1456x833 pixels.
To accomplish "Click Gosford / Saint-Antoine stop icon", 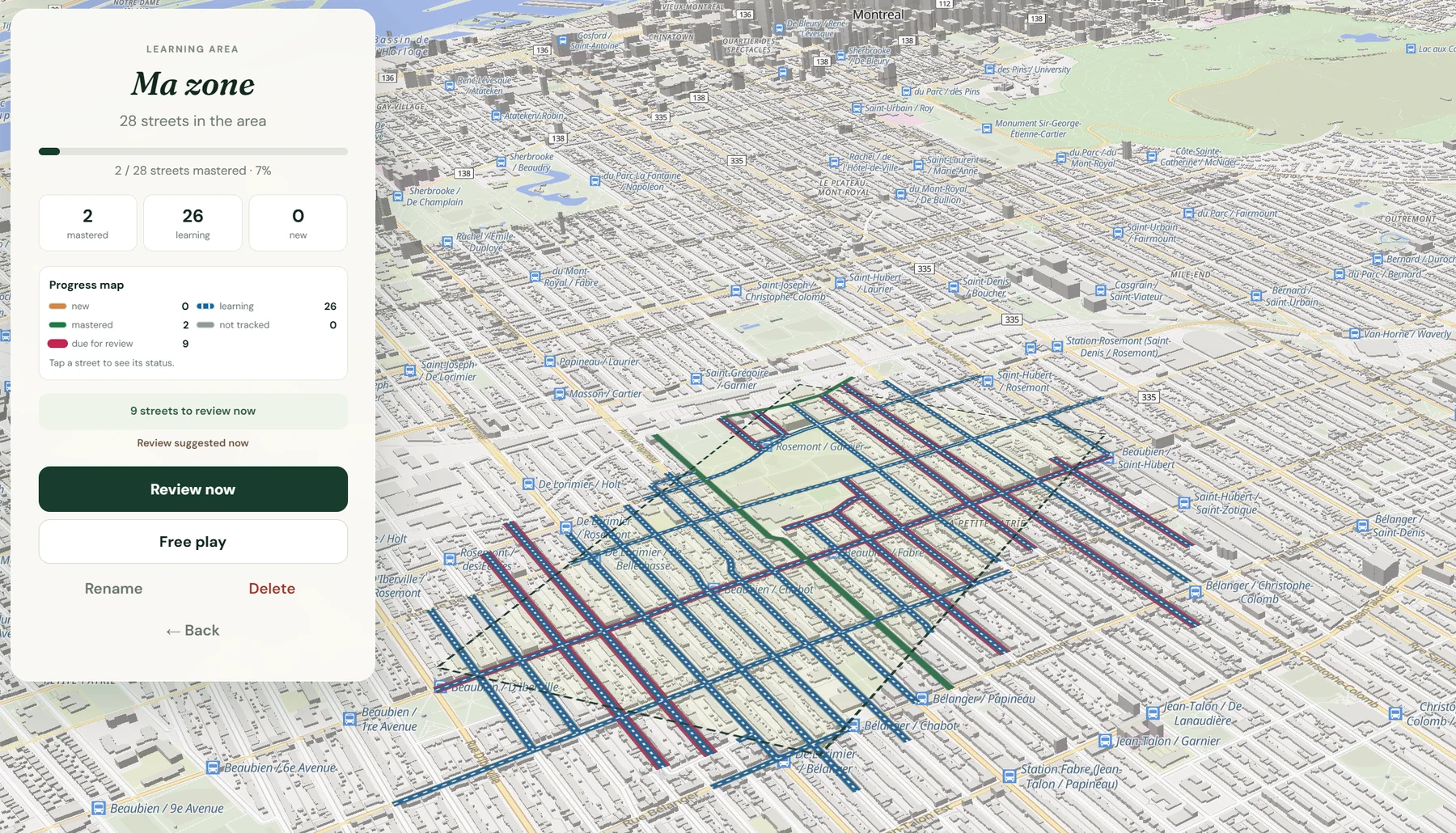I will click(x=563, y=40).
